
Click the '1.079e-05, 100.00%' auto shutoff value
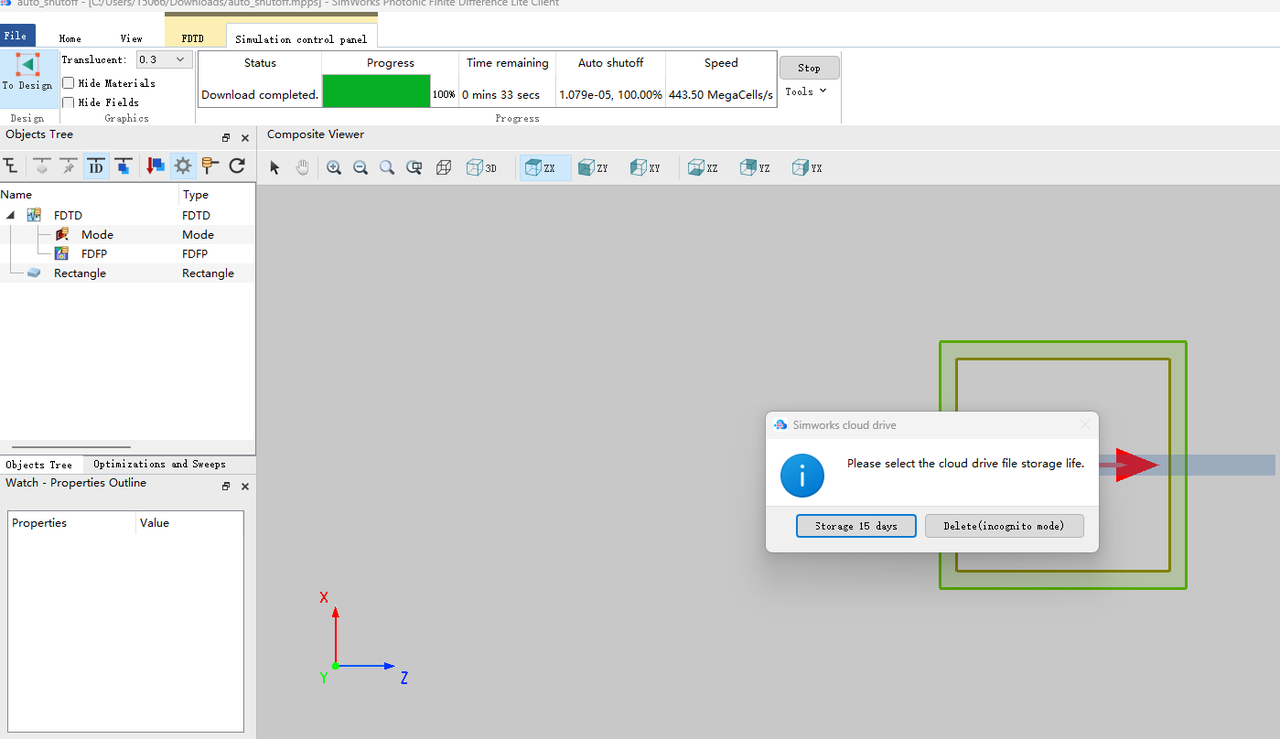pos(611,95)
